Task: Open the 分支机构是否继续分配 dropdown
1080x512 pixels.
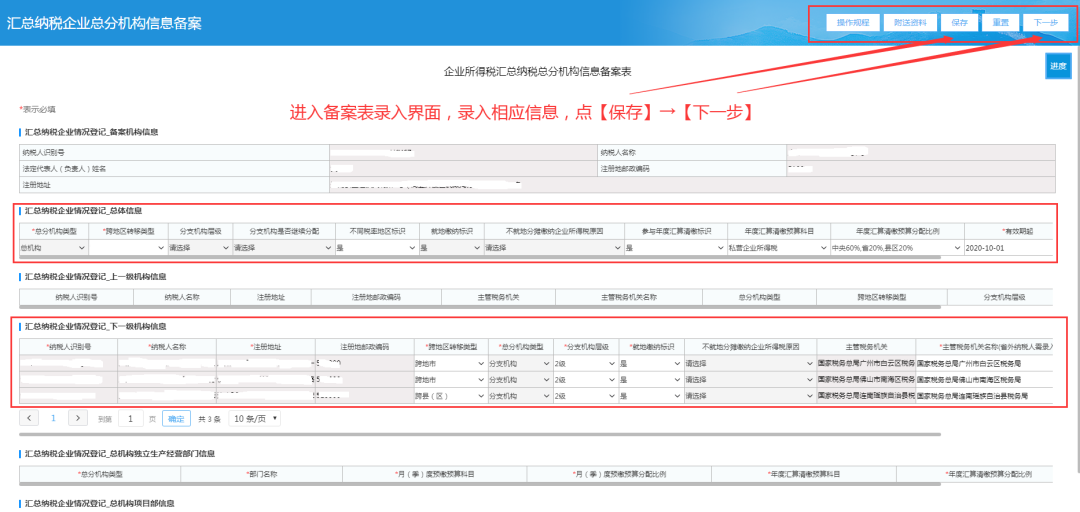Action: tap(283, 247)
